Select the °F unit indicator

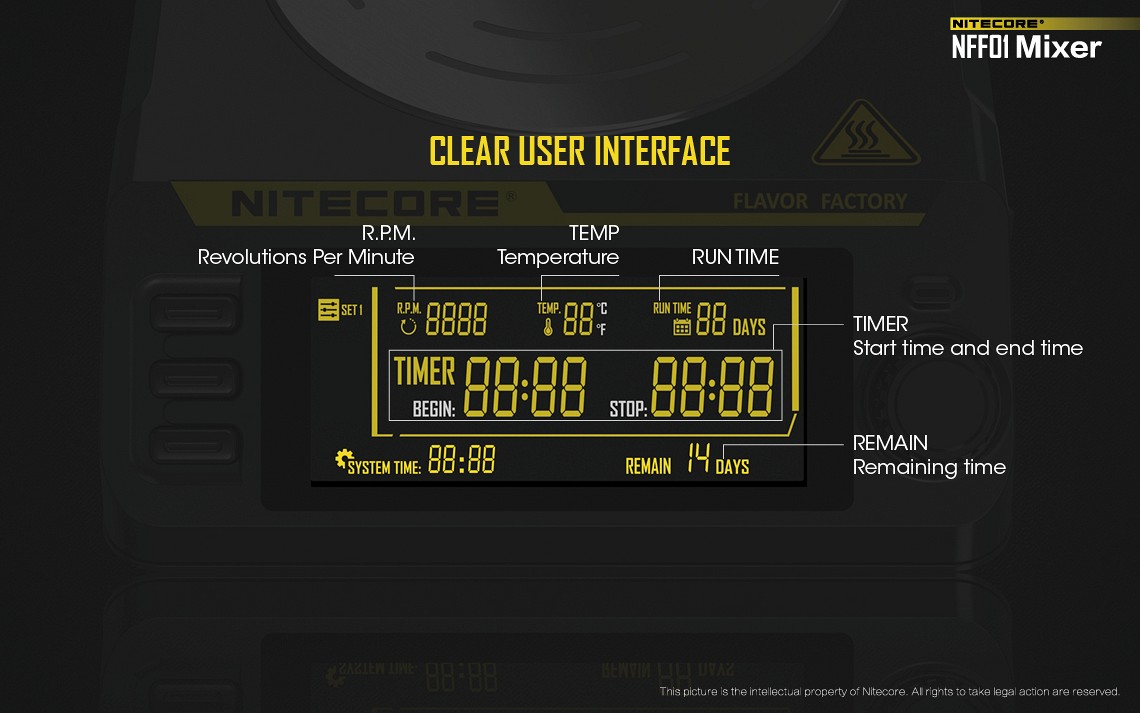[601, 329]
